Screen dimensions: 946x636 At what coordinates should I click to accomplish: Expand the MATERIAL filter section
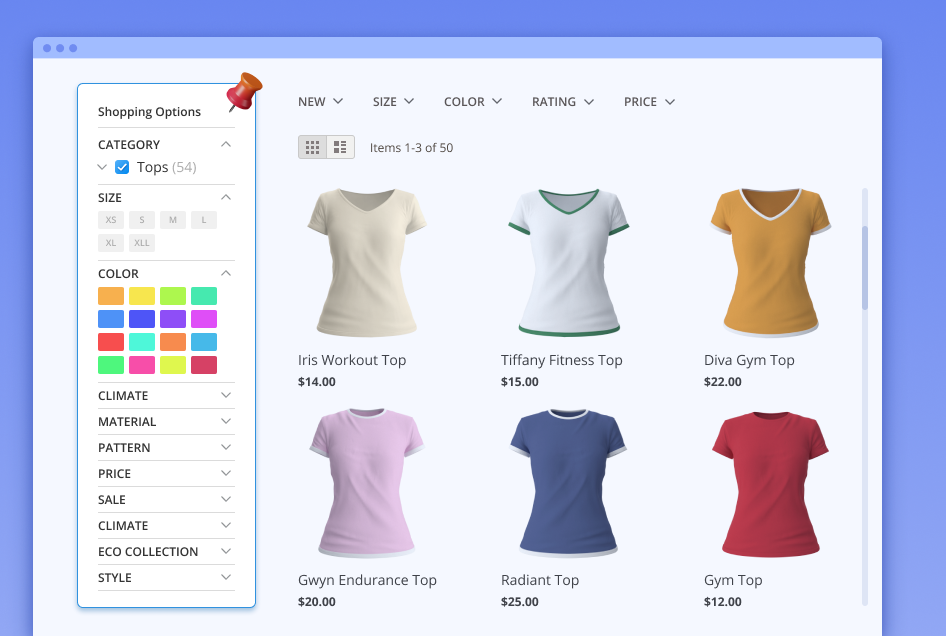pos(165,421)
